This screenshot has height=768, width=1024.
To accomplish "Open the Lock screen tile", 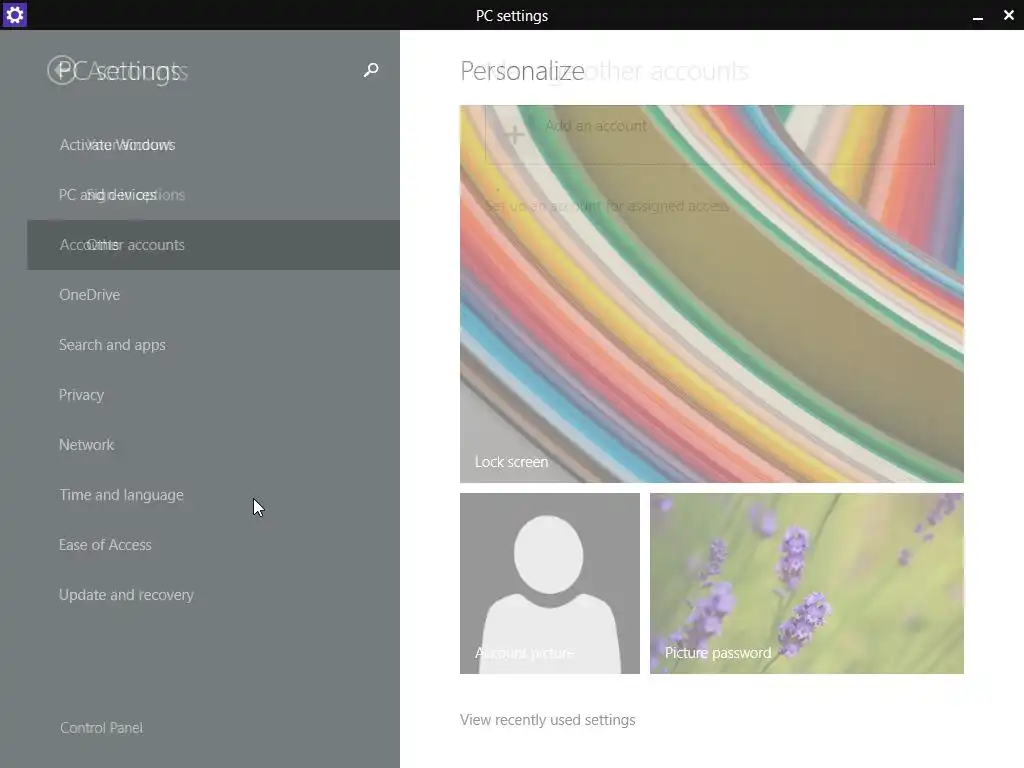I will point(711,294).
